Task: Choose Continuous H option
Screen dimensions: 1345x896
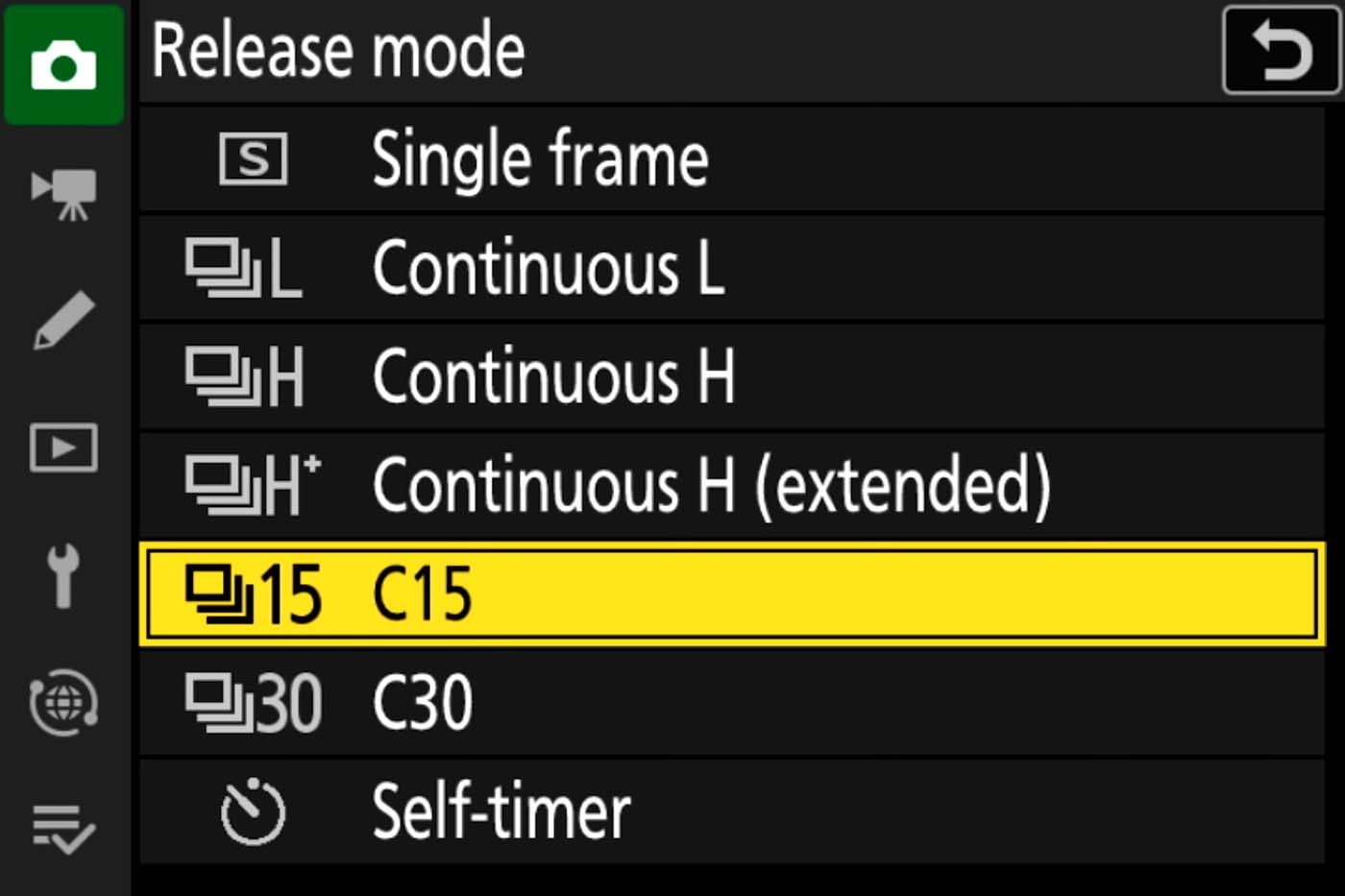Action: pos(553,376)
